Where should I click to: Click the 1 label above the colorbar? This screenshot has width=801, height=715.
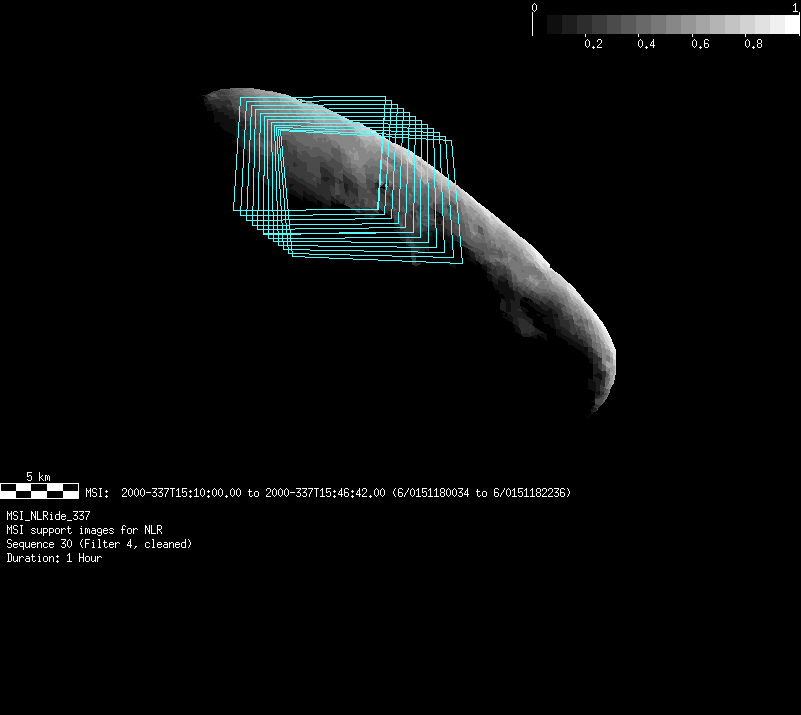[x=795, y=7]
